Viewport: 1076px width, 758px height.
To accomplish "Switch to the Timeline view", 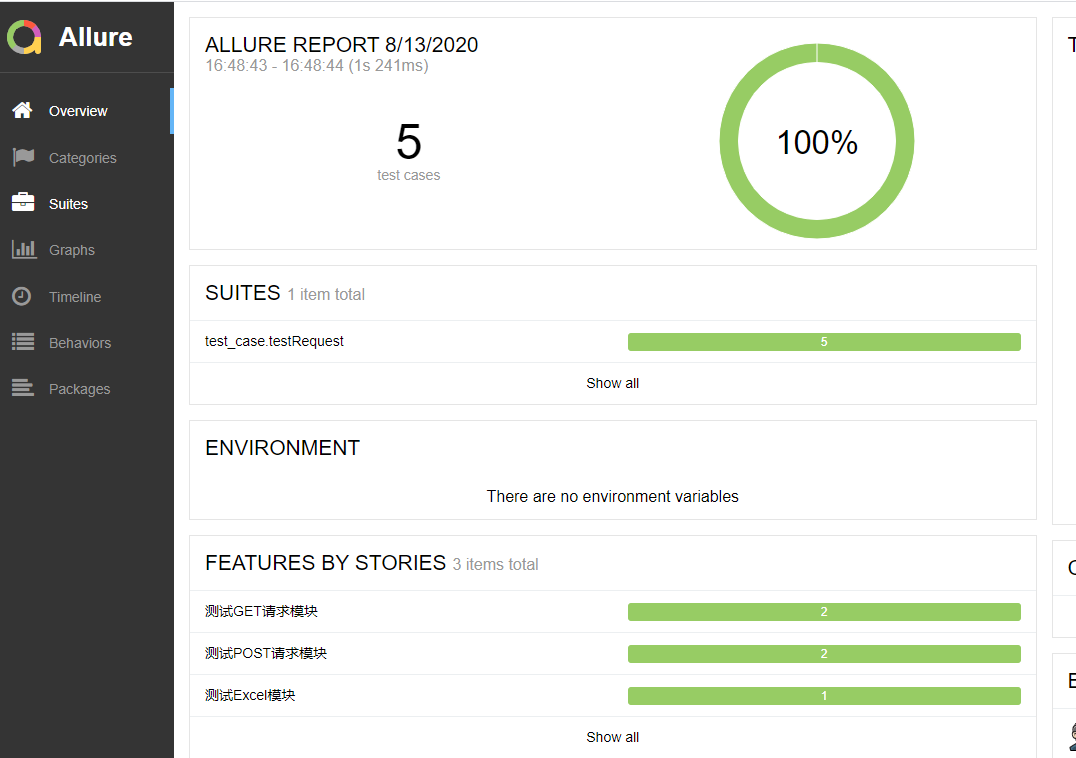I will tap(86, 296).
